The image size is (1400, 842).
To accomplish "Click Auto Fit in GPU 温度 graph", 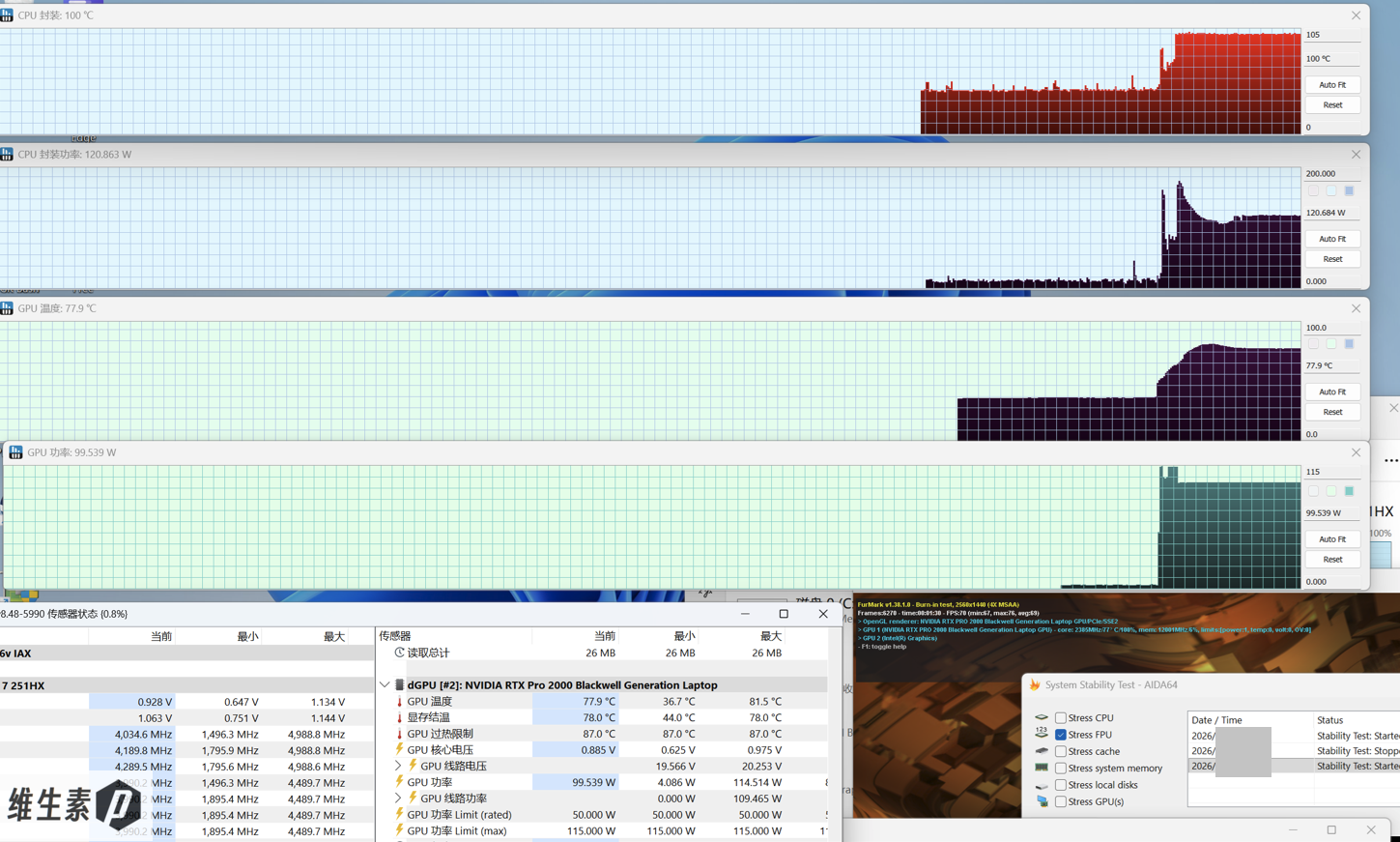I will (1332, 392).
